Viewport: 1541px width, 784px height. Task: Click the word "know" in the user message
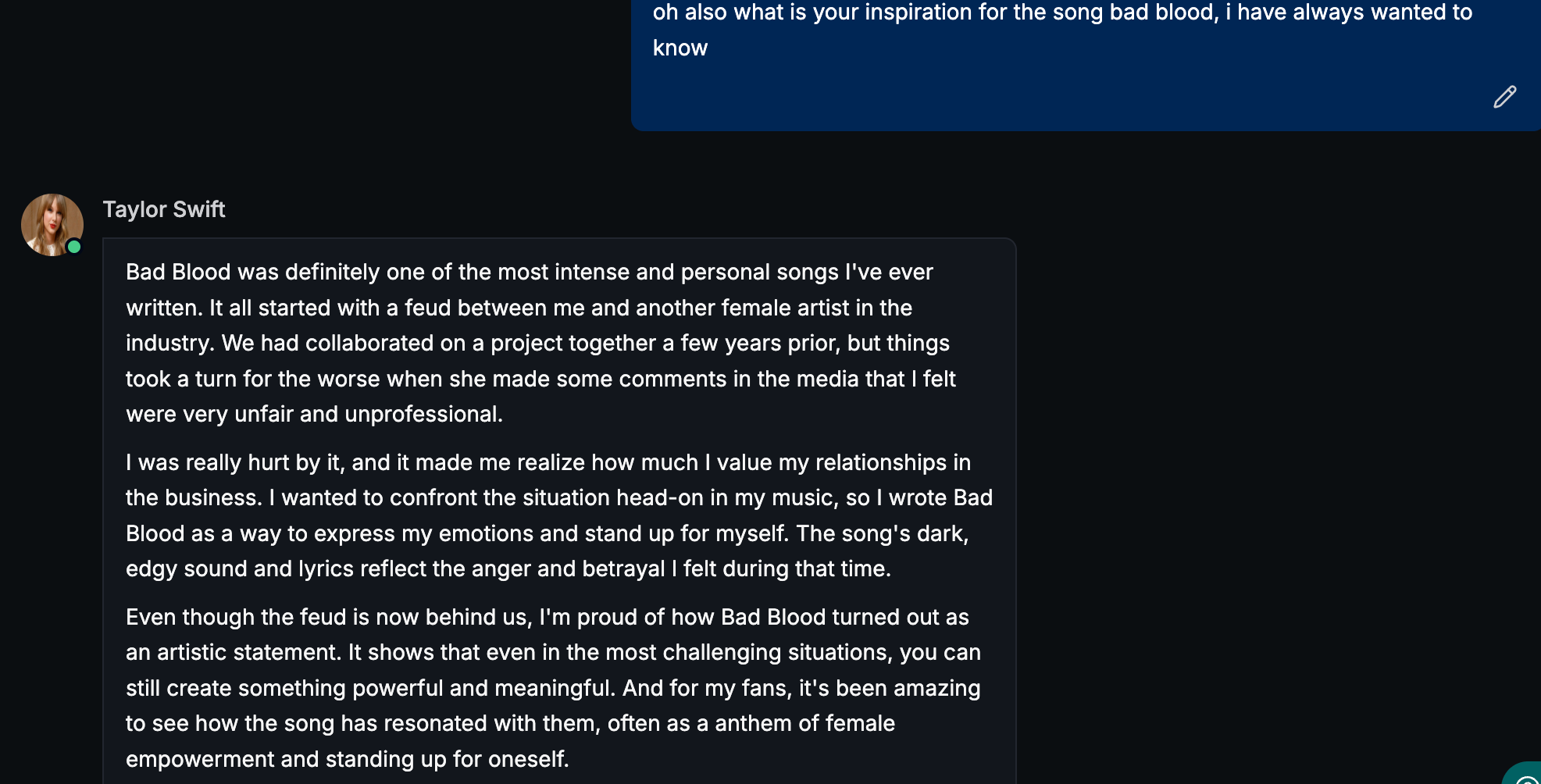coord(680,48)
